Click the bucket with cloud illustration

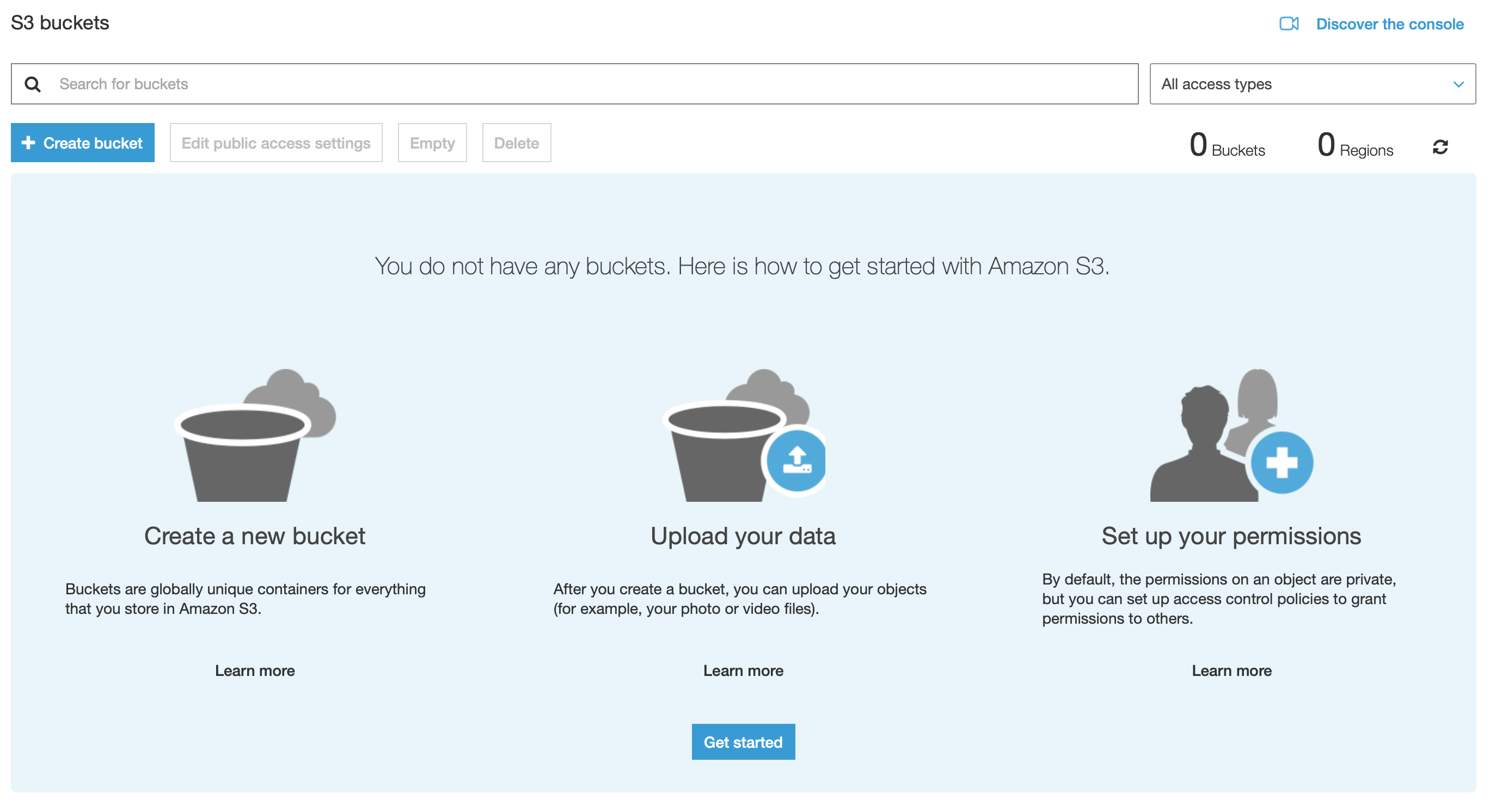point(255,435)
